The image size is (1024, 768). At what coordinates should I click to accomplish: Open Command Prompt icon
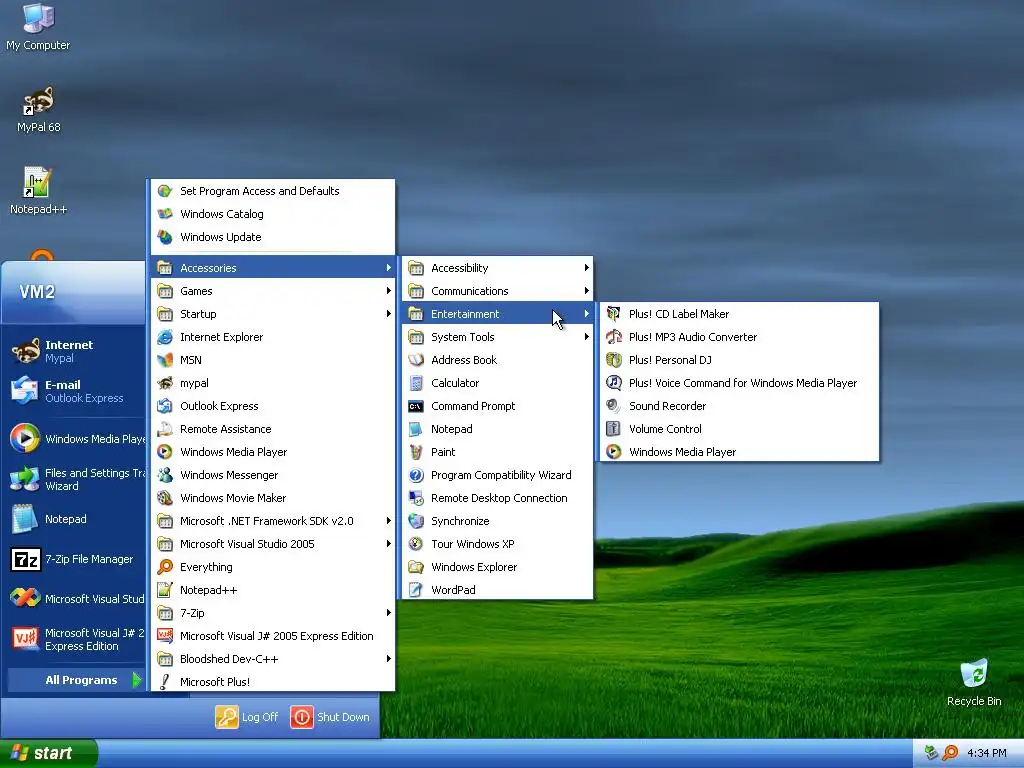tap(416, 406)
